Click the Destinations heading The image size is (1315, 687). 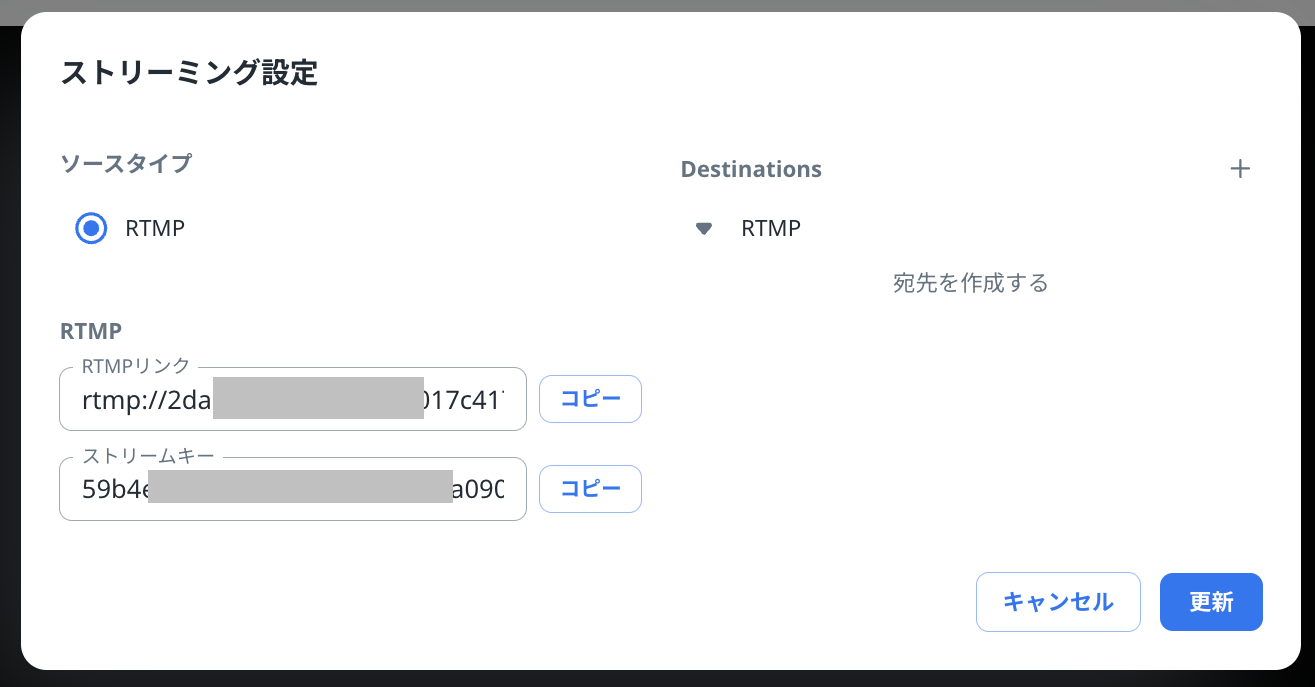[751, 169]
